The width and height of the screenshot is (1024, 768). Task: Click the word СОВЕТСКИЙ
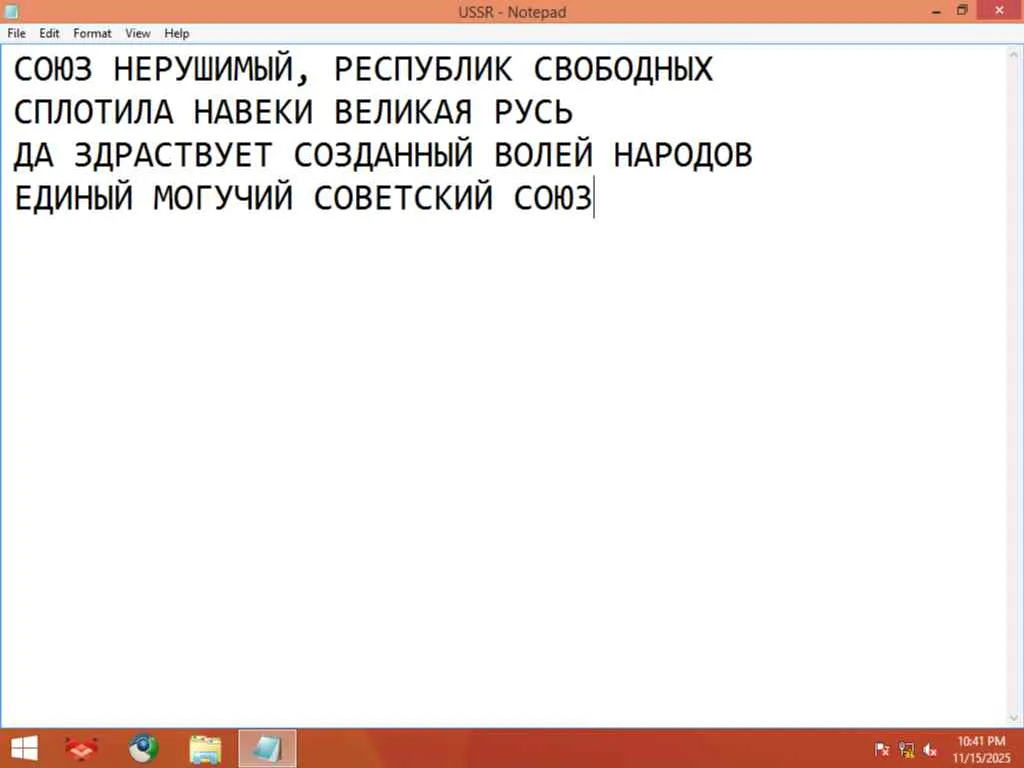(x=403, y=198)
